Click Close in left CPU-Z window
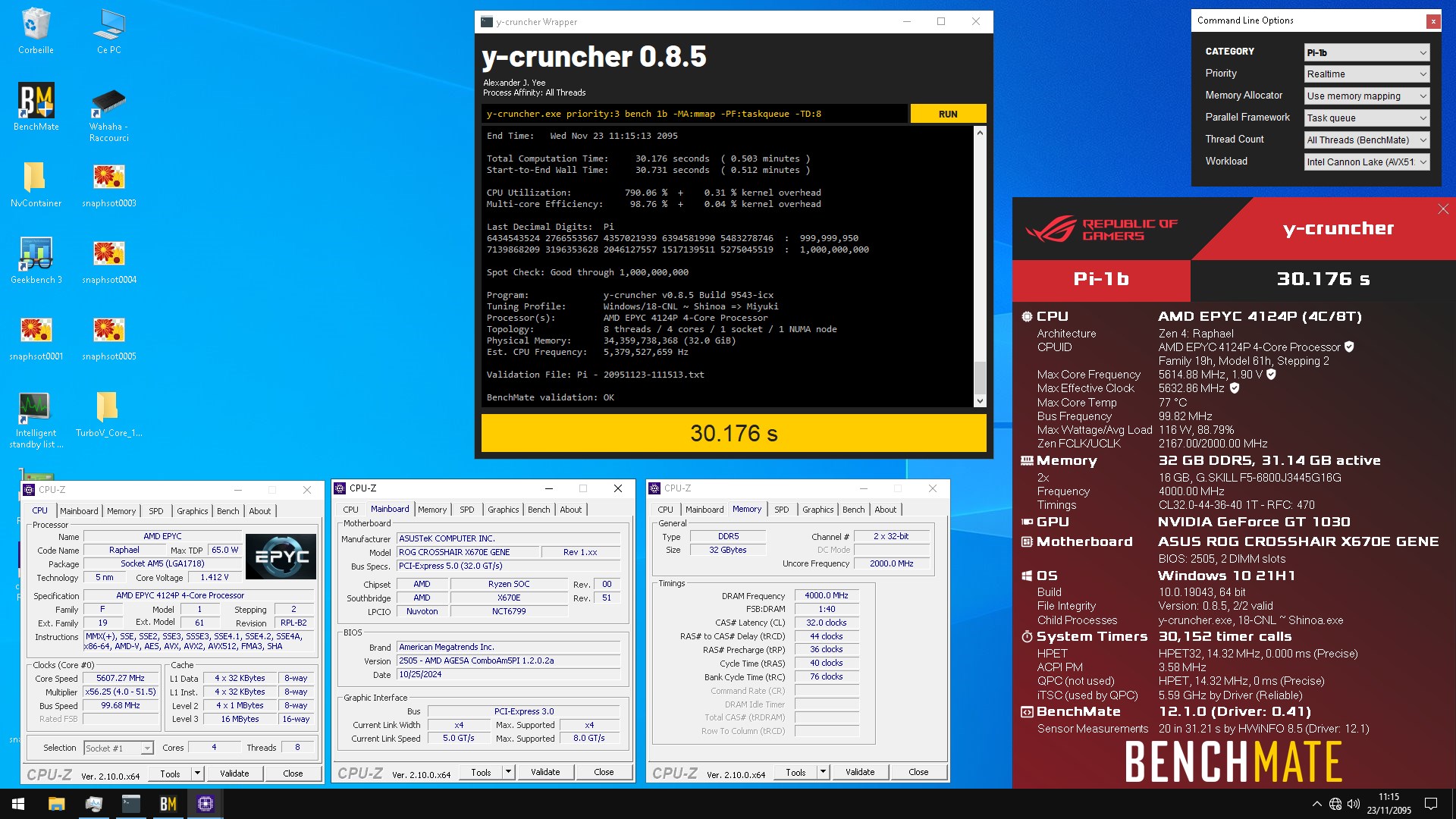Image resolution: width=1456 pixels, height=819 pixels. point(293,773)
